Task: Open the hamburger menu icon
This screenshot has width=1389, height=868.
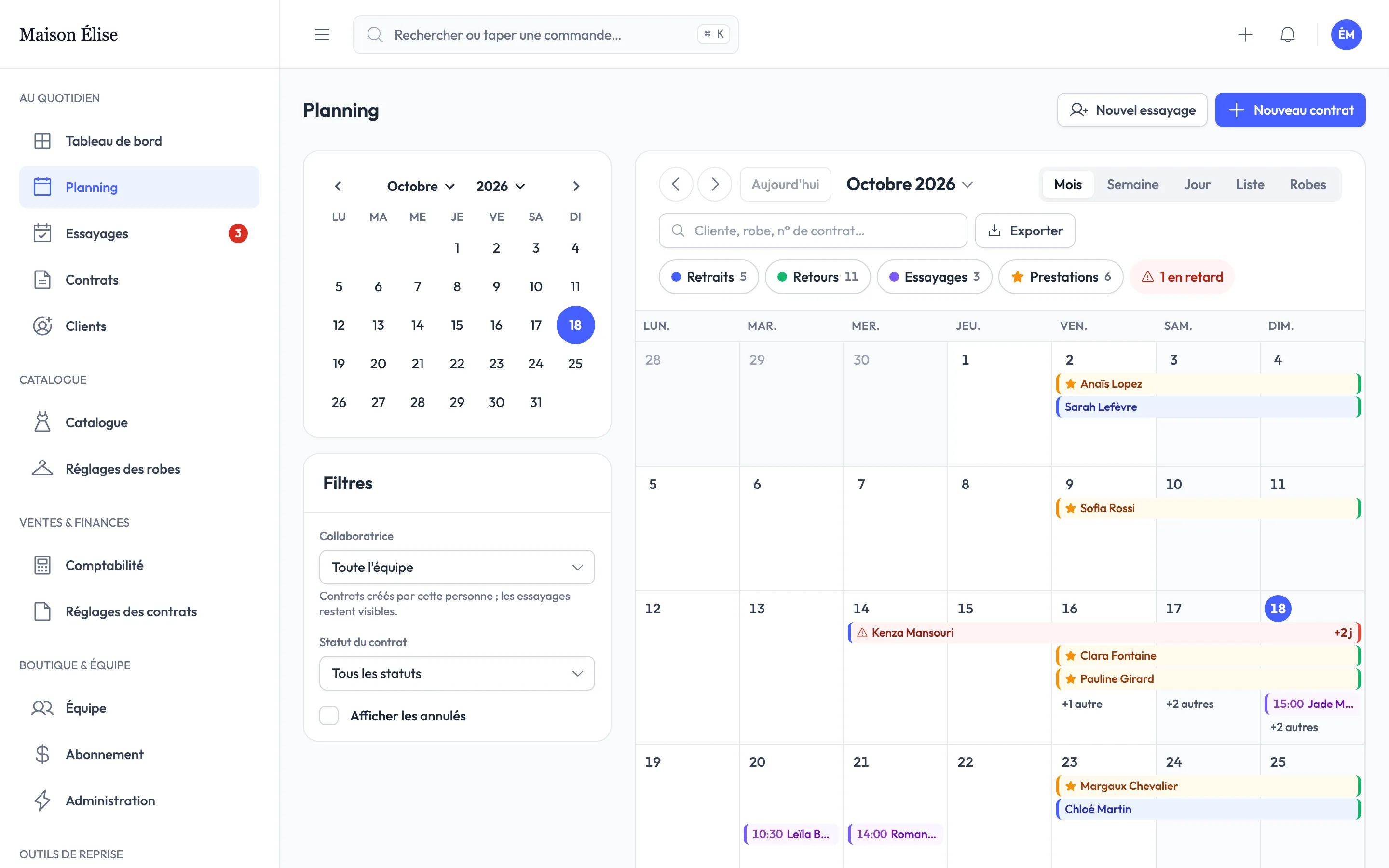Action: tap(322, 34)
